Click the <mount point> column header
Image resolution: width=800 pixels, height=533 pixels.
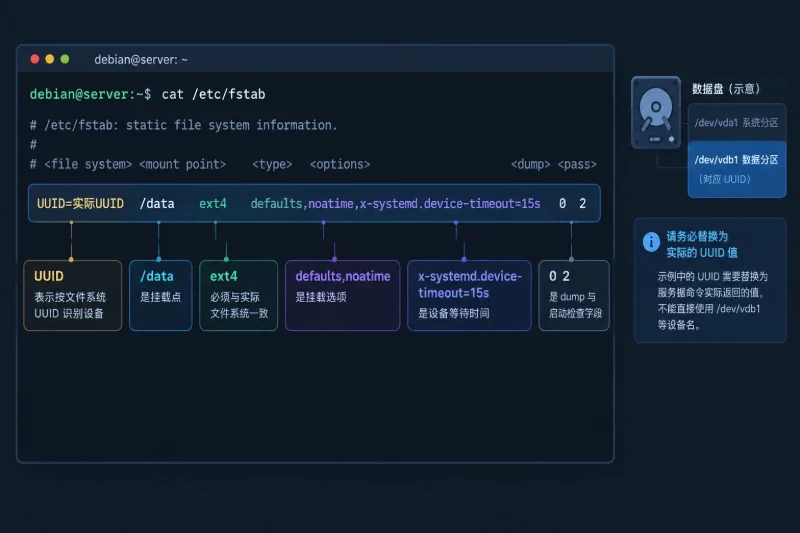pyautogui.click(x=182, y=164)
